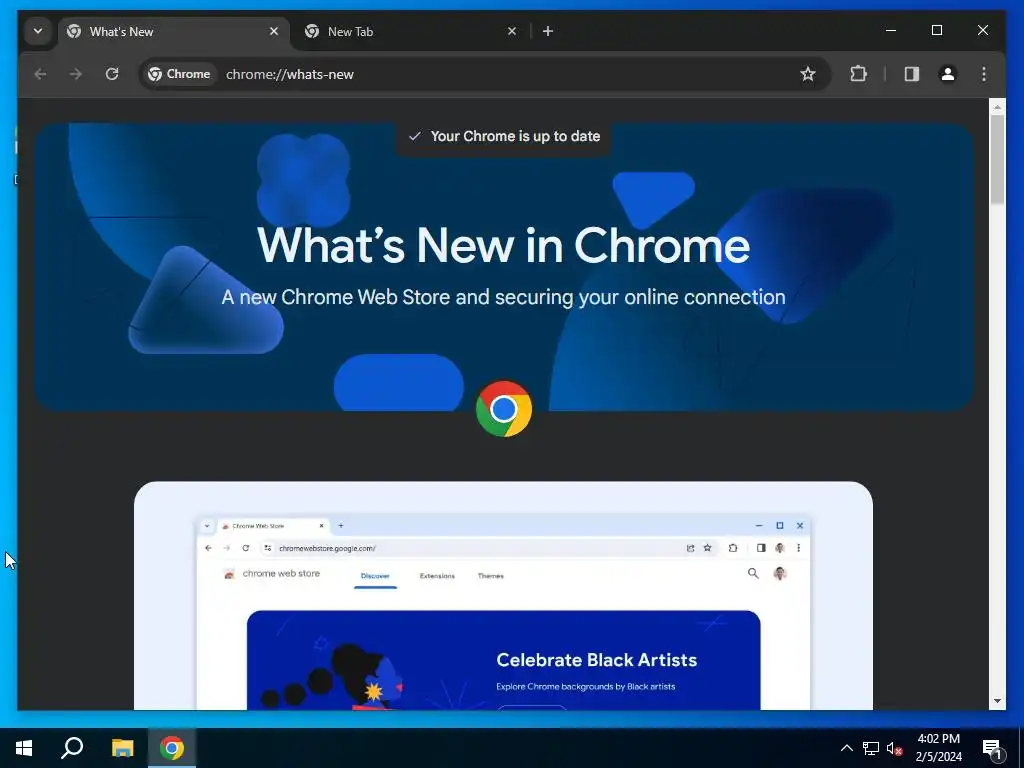Viewport: 1024px width, 768px height.
Task: Switch to the What's New tab
Action: pyautogui.click(x=174, y=31)
